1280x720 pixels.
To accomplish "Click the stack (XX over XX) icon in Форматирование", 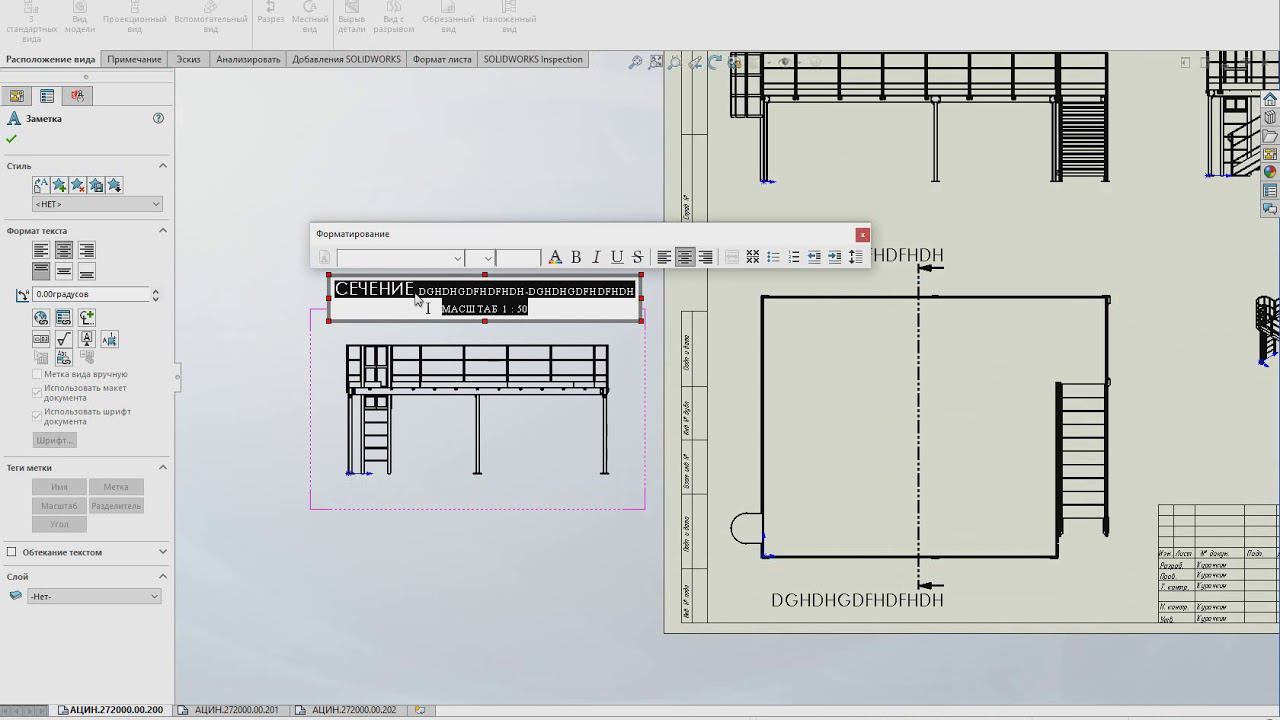I will pos(753,258).
